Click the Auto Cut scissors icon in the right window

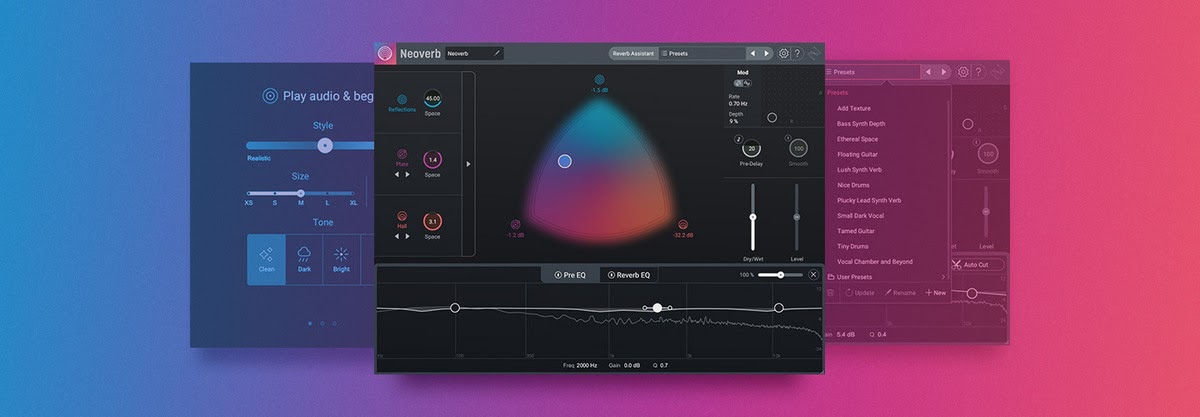(x=957, y=265)
